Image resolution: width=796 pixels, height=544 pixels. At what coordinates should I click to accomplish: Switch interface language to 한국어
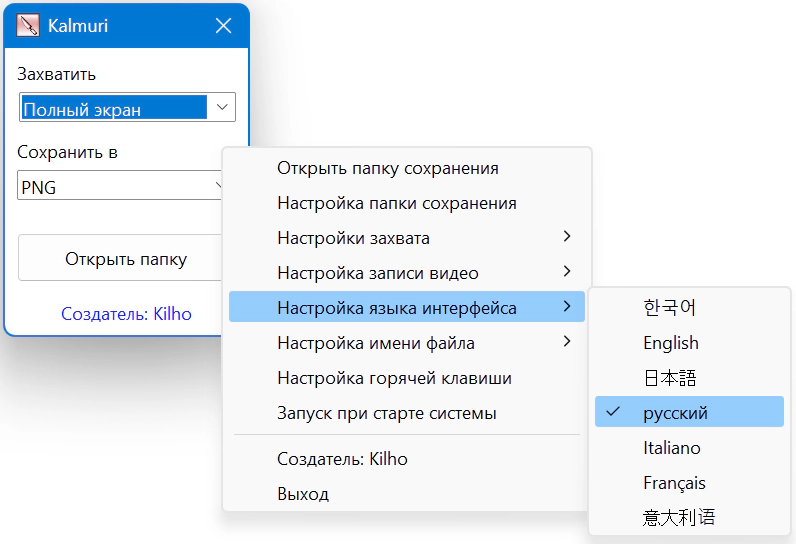[669, 307]
